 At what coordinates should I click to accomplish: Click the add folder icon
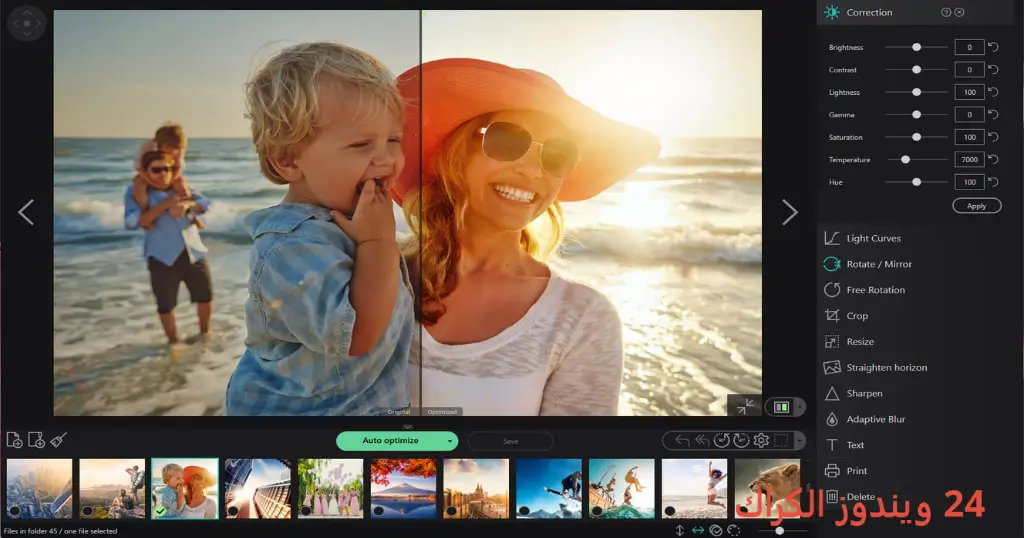pos(37,440)
